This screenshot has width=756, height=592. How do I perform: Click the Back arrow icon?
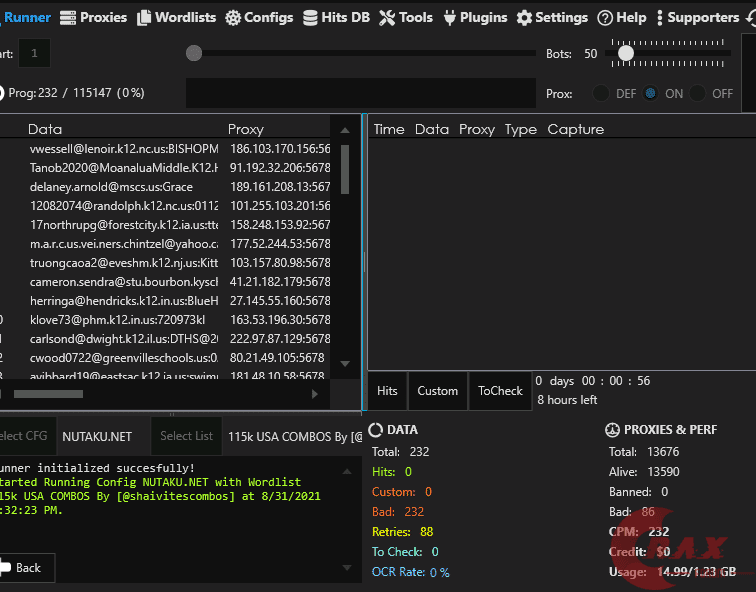pos(5,567)
